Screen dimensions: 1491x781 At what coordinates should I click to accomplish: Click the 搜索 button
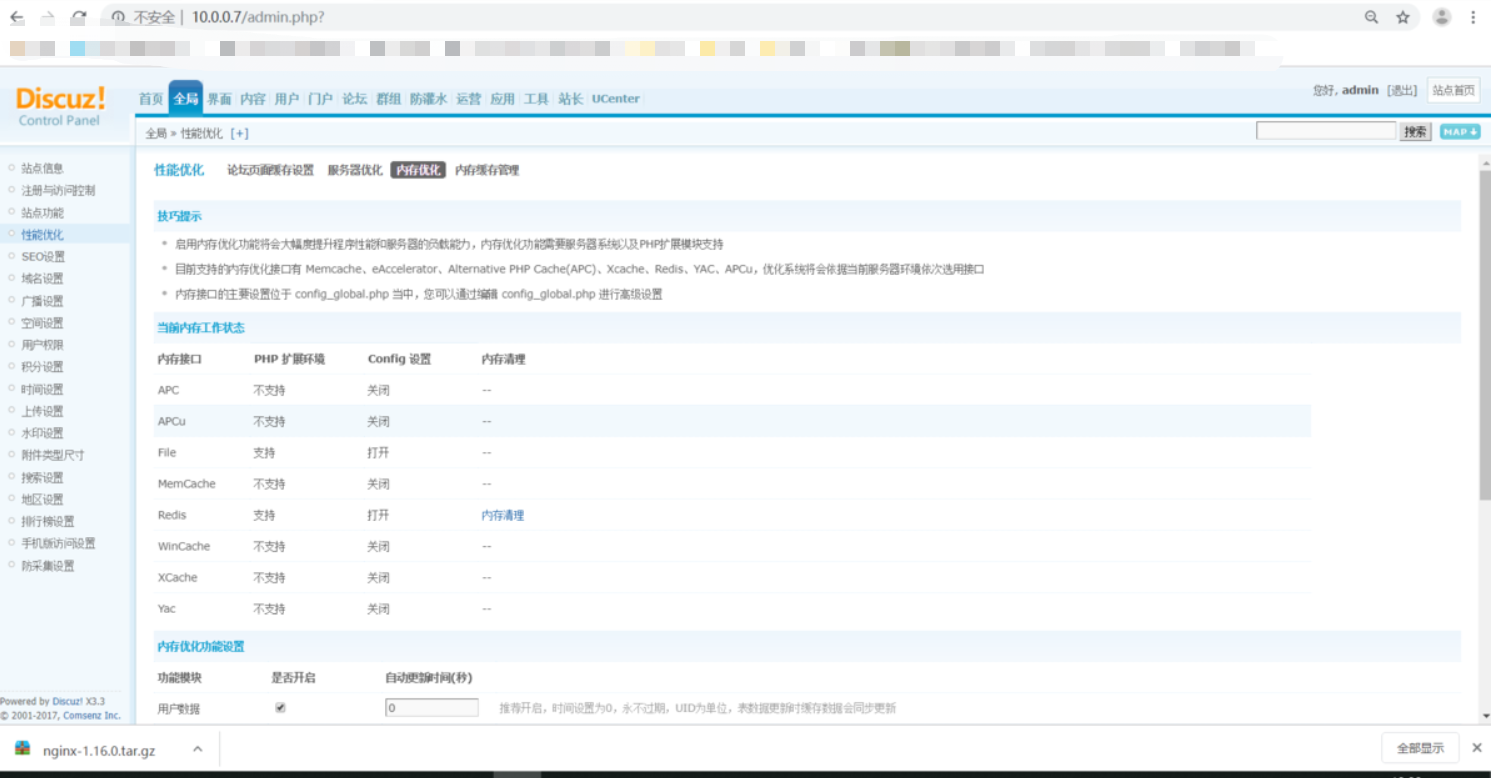(1415, 132)
